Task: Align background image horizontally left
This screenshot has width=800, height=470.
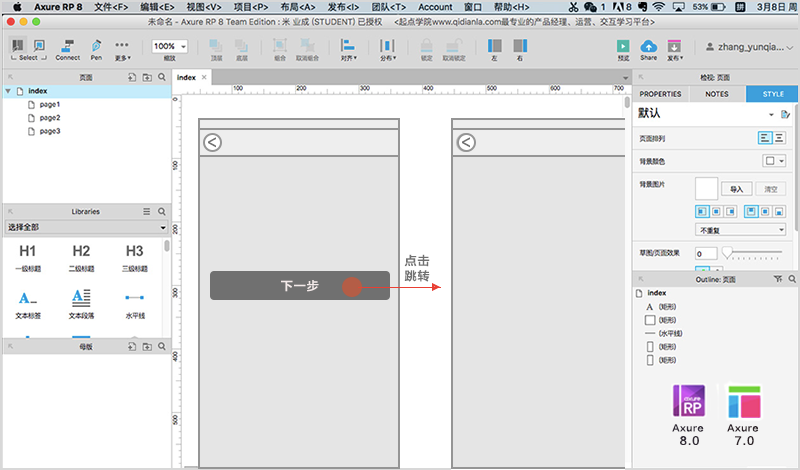Action: [702, 211]
